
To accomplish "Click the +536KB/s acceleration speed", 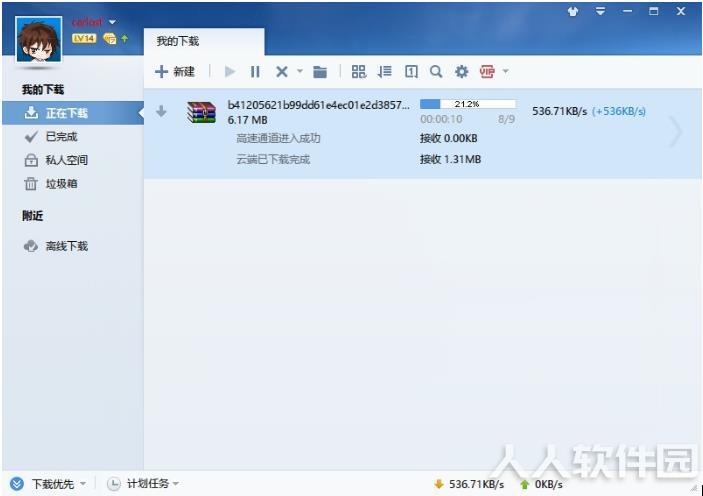I will point(619,111).
